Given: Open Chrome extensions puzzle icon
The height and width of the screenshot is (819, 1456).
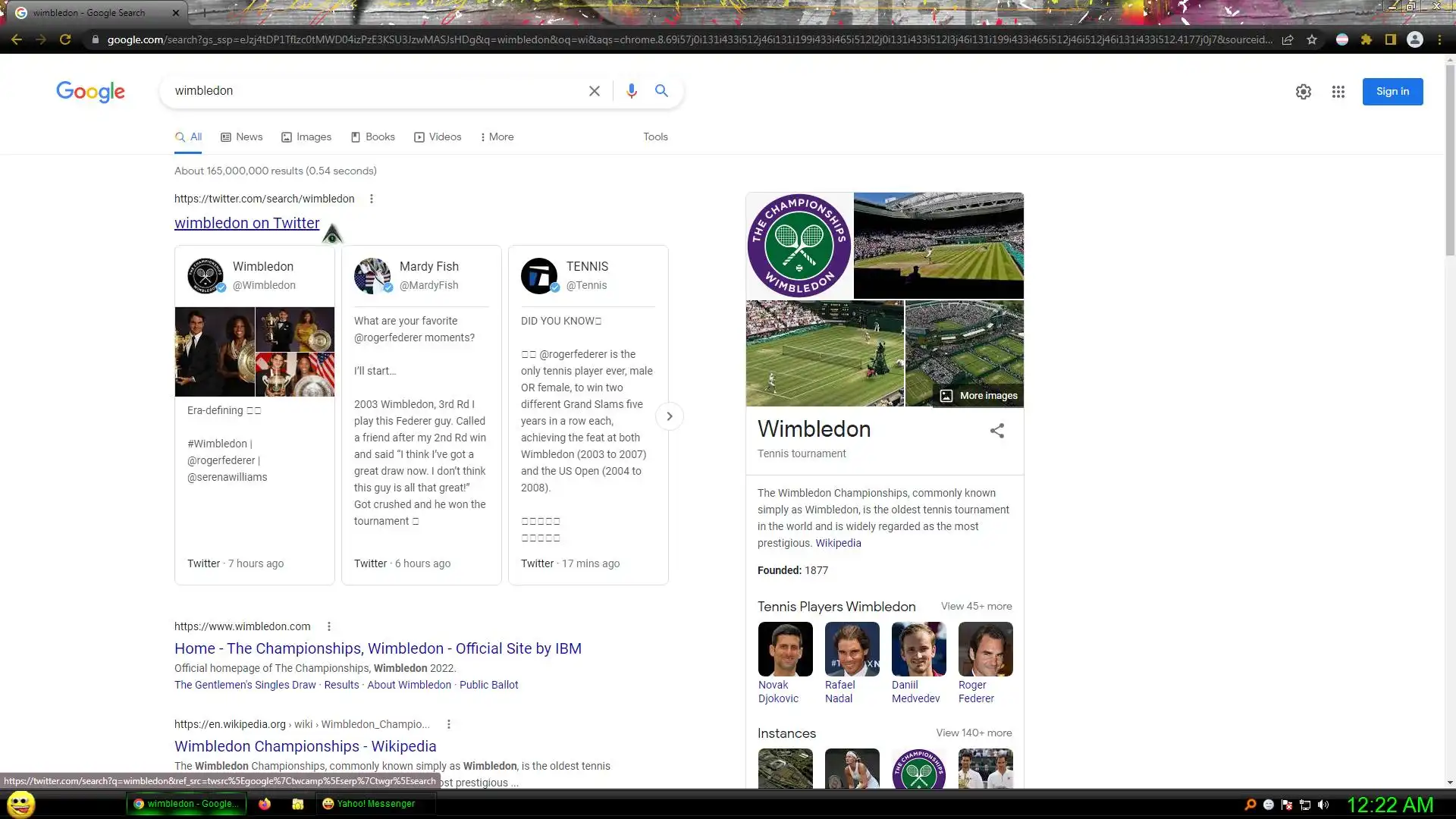Looking at the screenshot, I should coord(1366,39).
